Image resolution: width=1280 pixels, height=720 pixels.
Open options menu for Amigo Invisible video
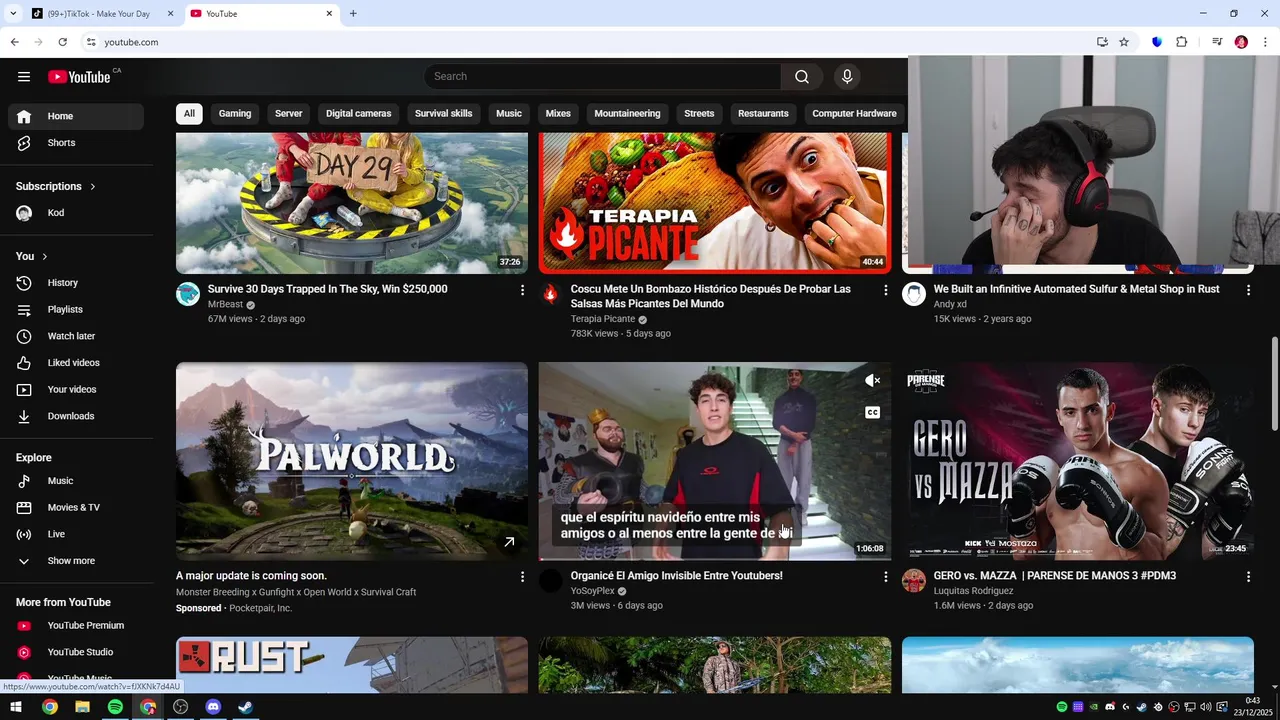tap(885, 577)
